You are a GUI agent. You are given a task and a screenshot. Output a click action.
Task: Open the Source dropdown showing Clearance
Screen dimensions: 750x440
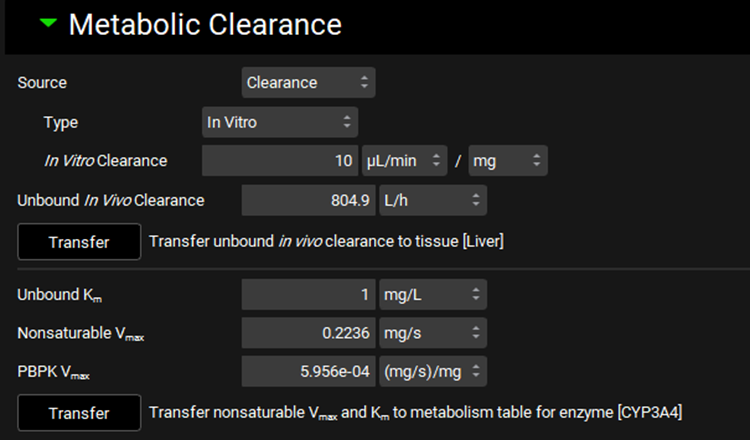pyautogui.click(x=308, y=83)
